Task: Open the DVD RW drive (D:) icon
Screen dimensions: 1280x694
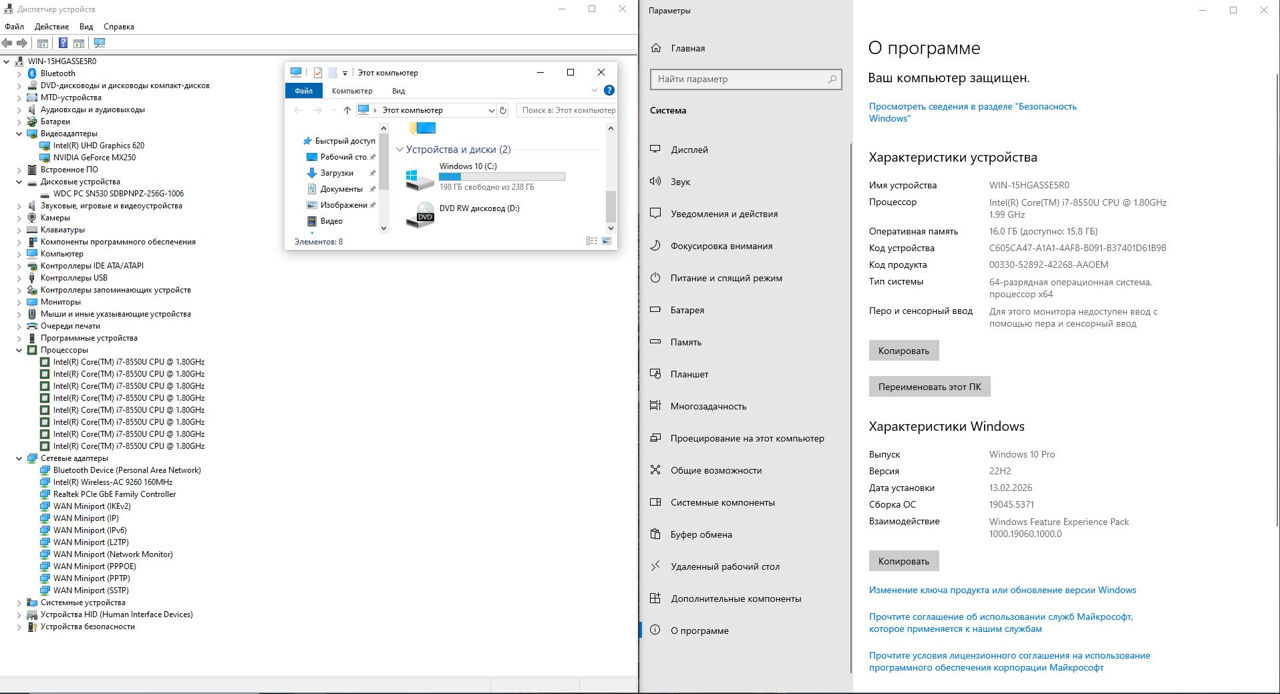Action: (421, 214)
